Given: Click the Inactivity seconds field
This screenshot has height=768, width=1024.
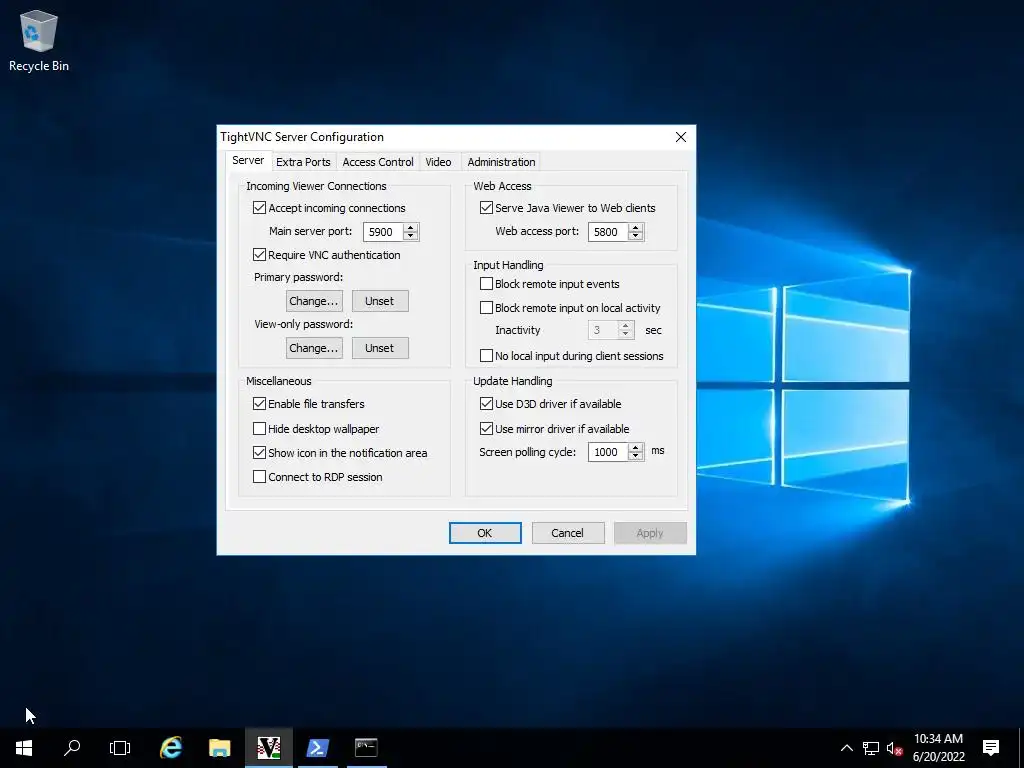Looking at the screenshot, I should coord(603,330).
